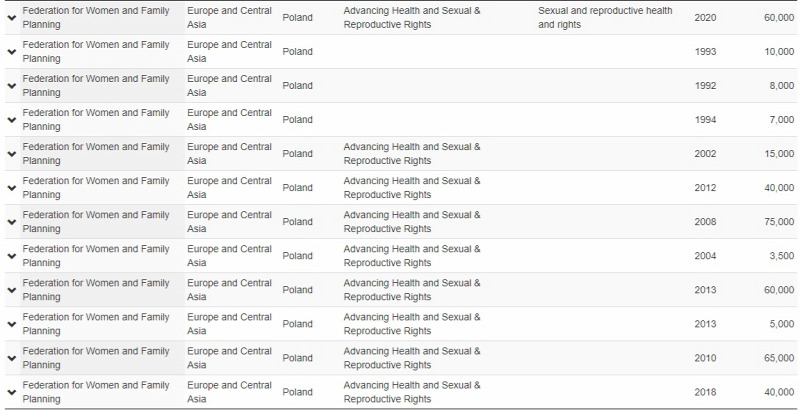The image size is (800, 410).
Task: Expand the 2013 row with 60,000 amount
Action: [x=12, y=290]
